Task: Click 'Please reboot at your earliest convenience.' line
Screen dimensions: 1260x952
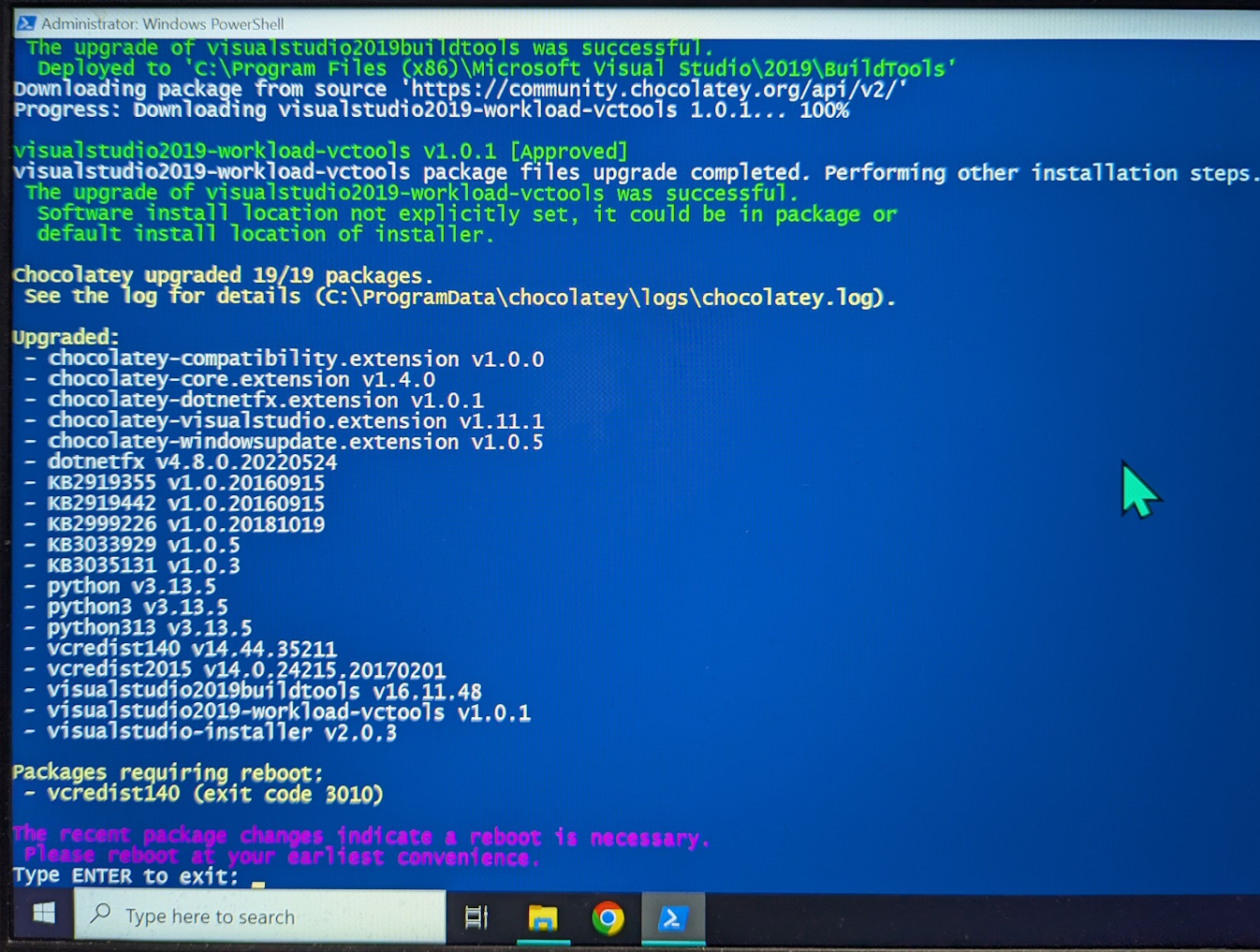Action: point(282,857)
